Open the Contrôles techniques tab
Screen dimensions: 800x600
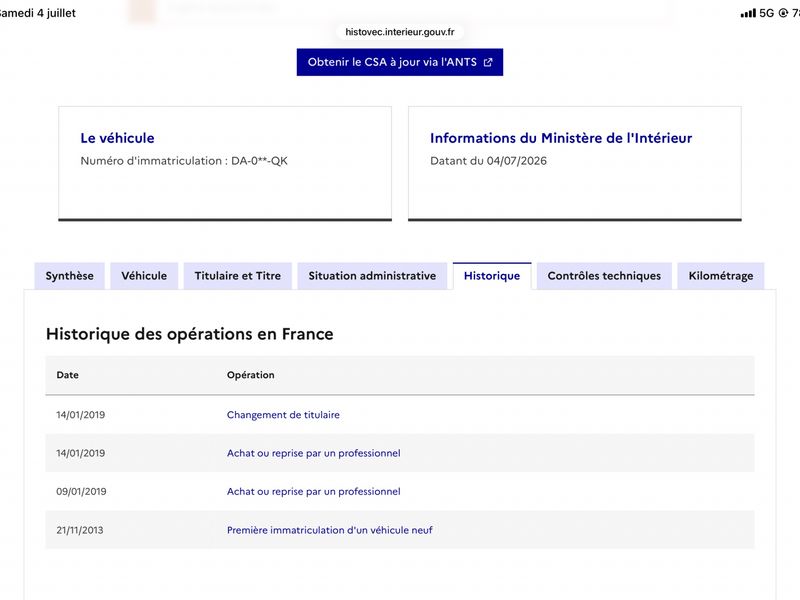coord(604,276)
